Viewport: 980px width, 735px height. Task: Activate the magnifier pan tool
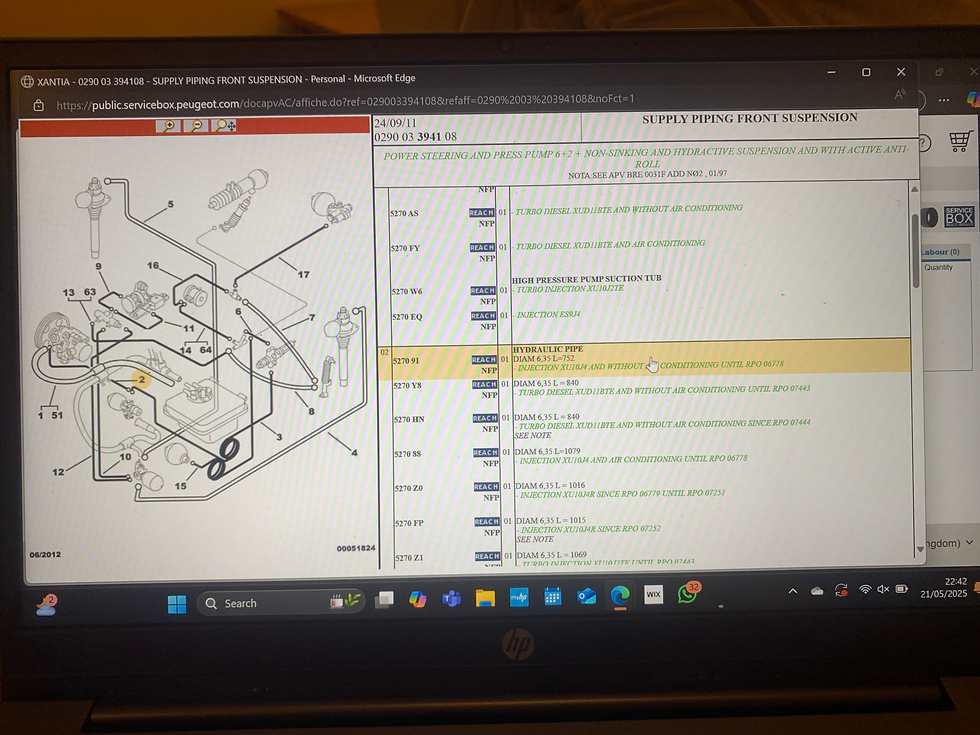coord(225,126)
